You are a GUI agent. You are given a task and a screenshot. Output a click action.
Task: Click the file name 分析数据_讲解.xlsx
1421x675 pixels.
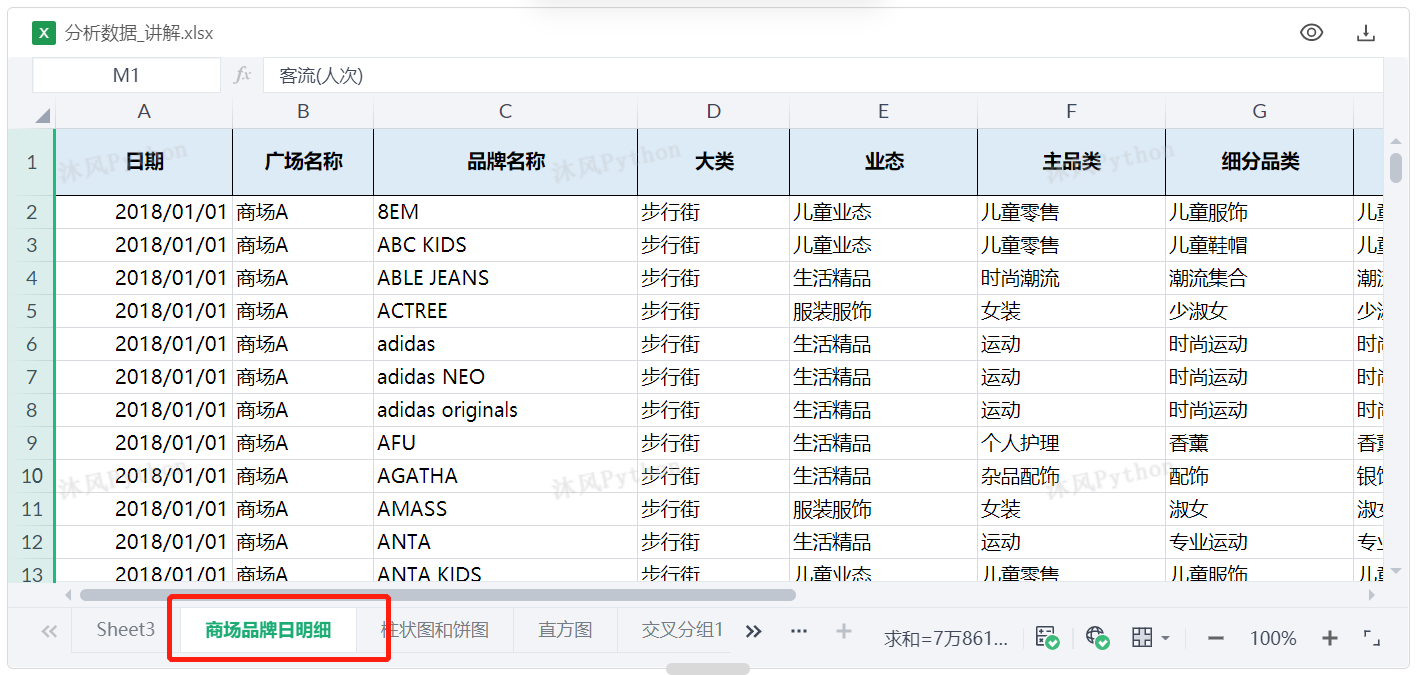pyautogui.click(x=139, y=33)
